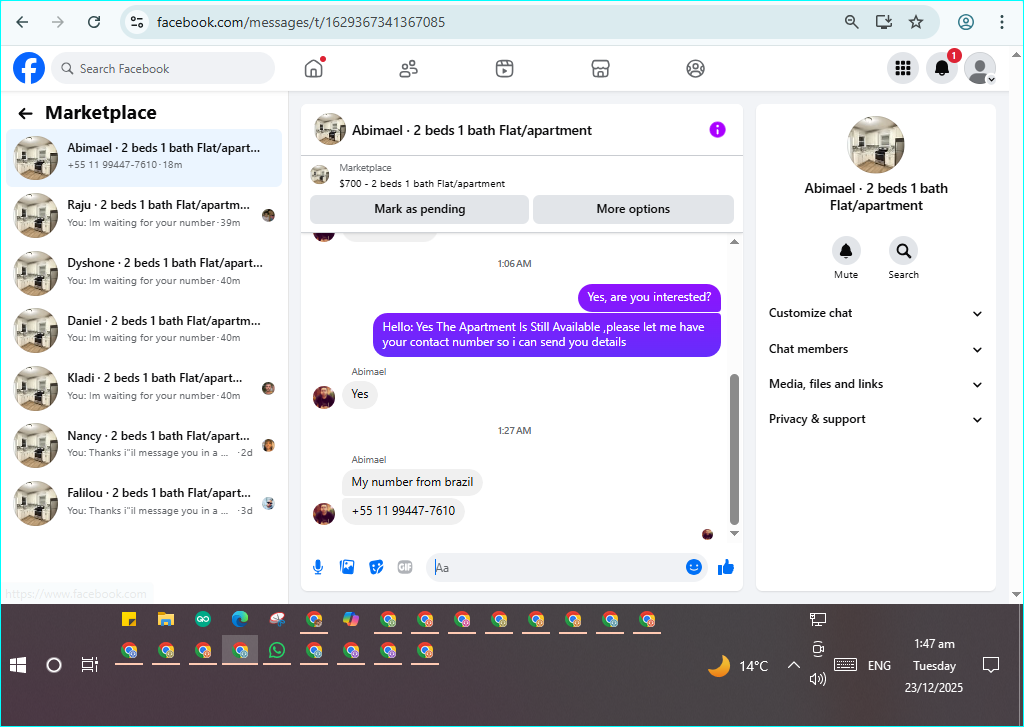Click the Search Facebook field
Screen dimensions: 1024x727
[x=163, y=69]
